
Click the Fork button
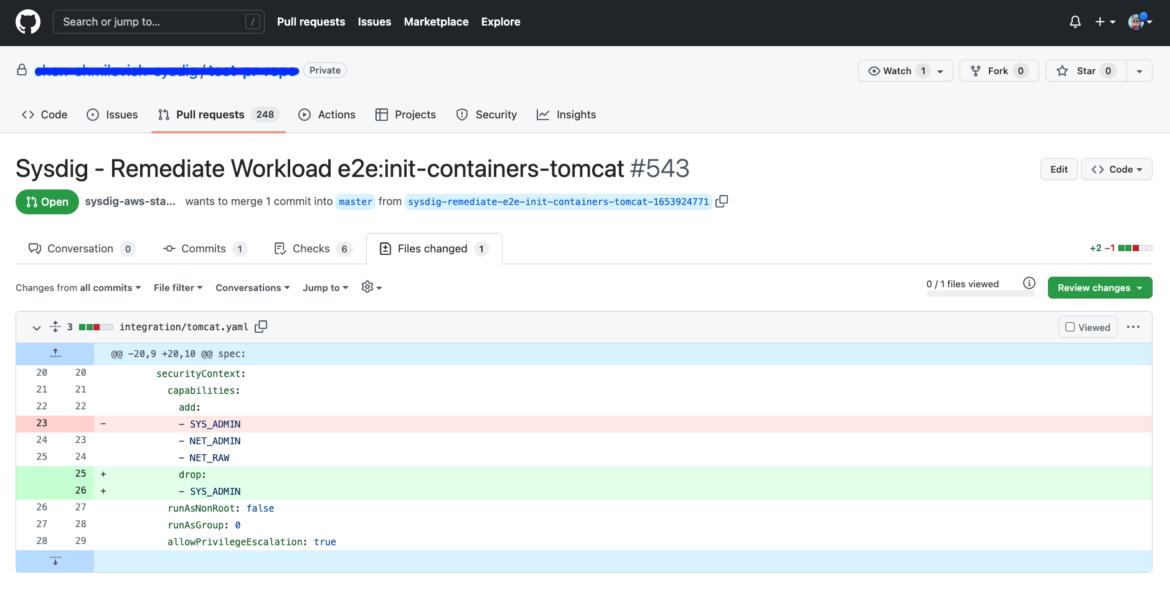click(x=999, y=71)
